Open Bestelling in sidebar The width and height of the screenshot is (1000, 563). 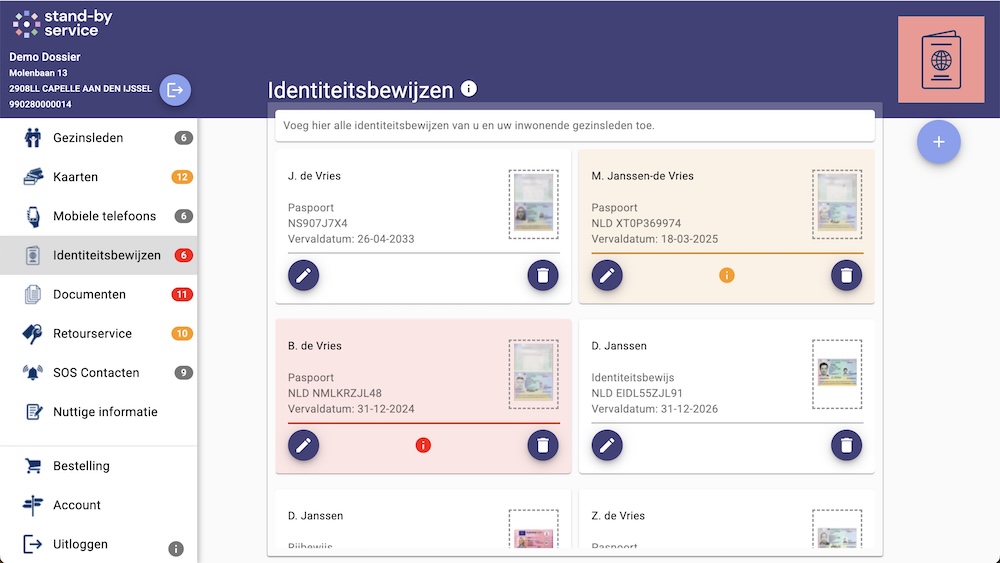point(99,466)
